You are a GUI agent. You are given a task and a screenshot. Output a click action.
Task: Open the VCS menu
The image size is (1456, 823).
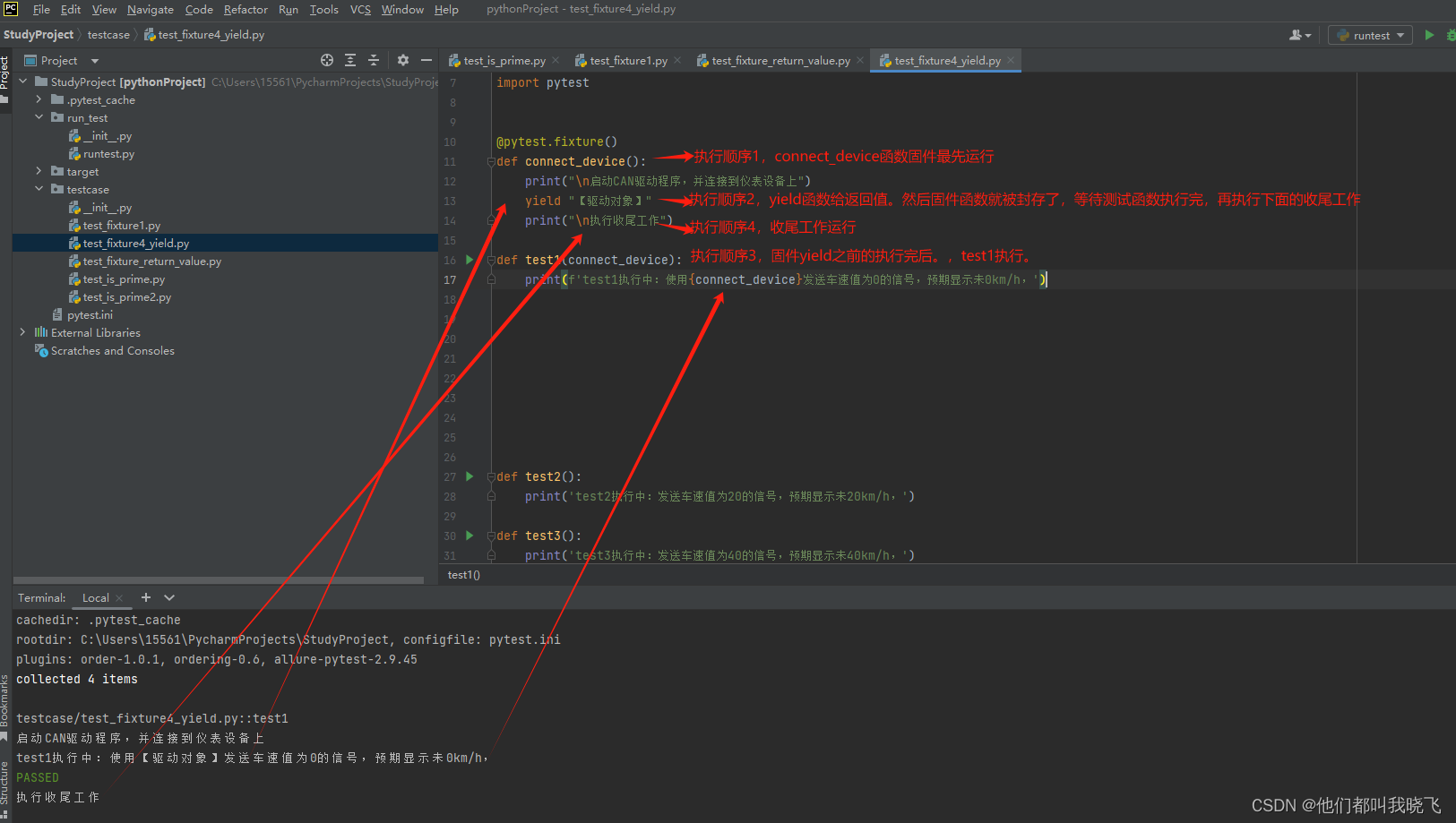pos(360,9)
